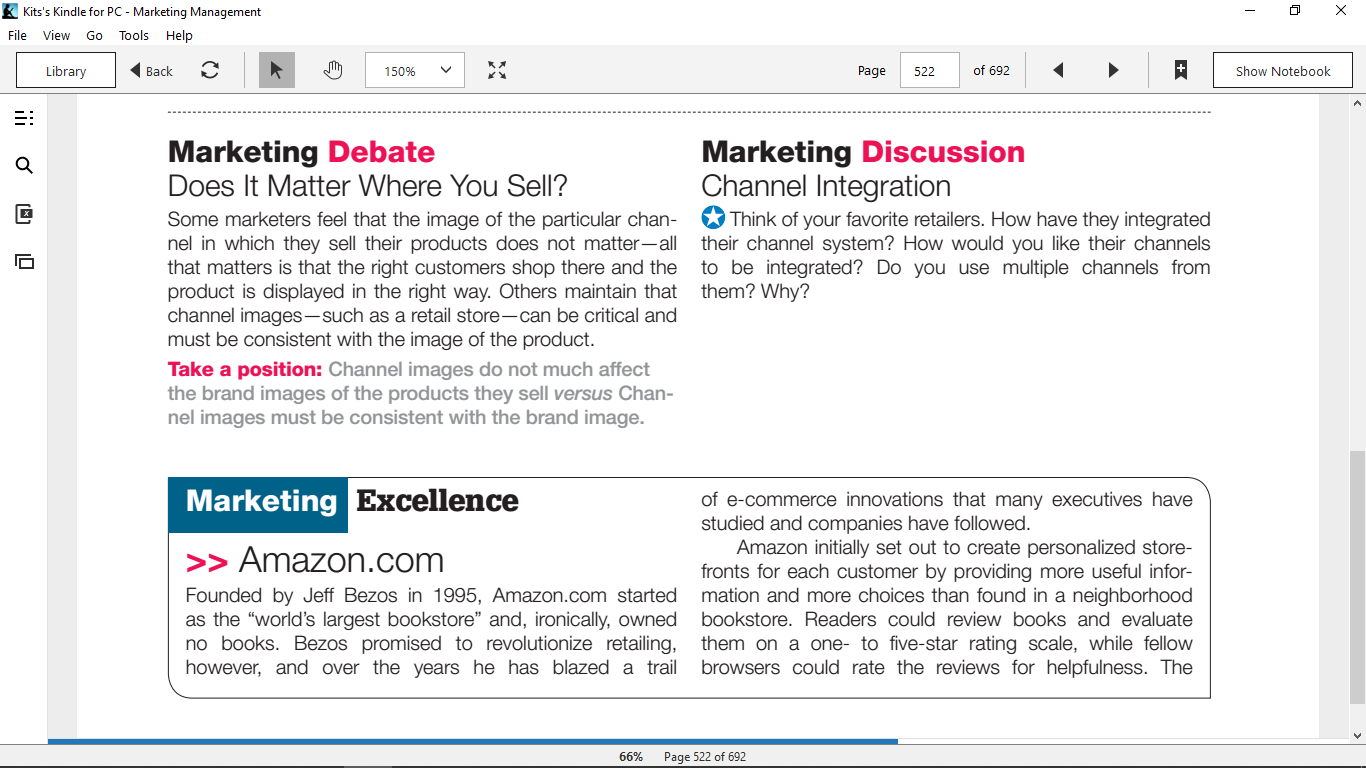Open the Tools menu

(x=134, y=35)
